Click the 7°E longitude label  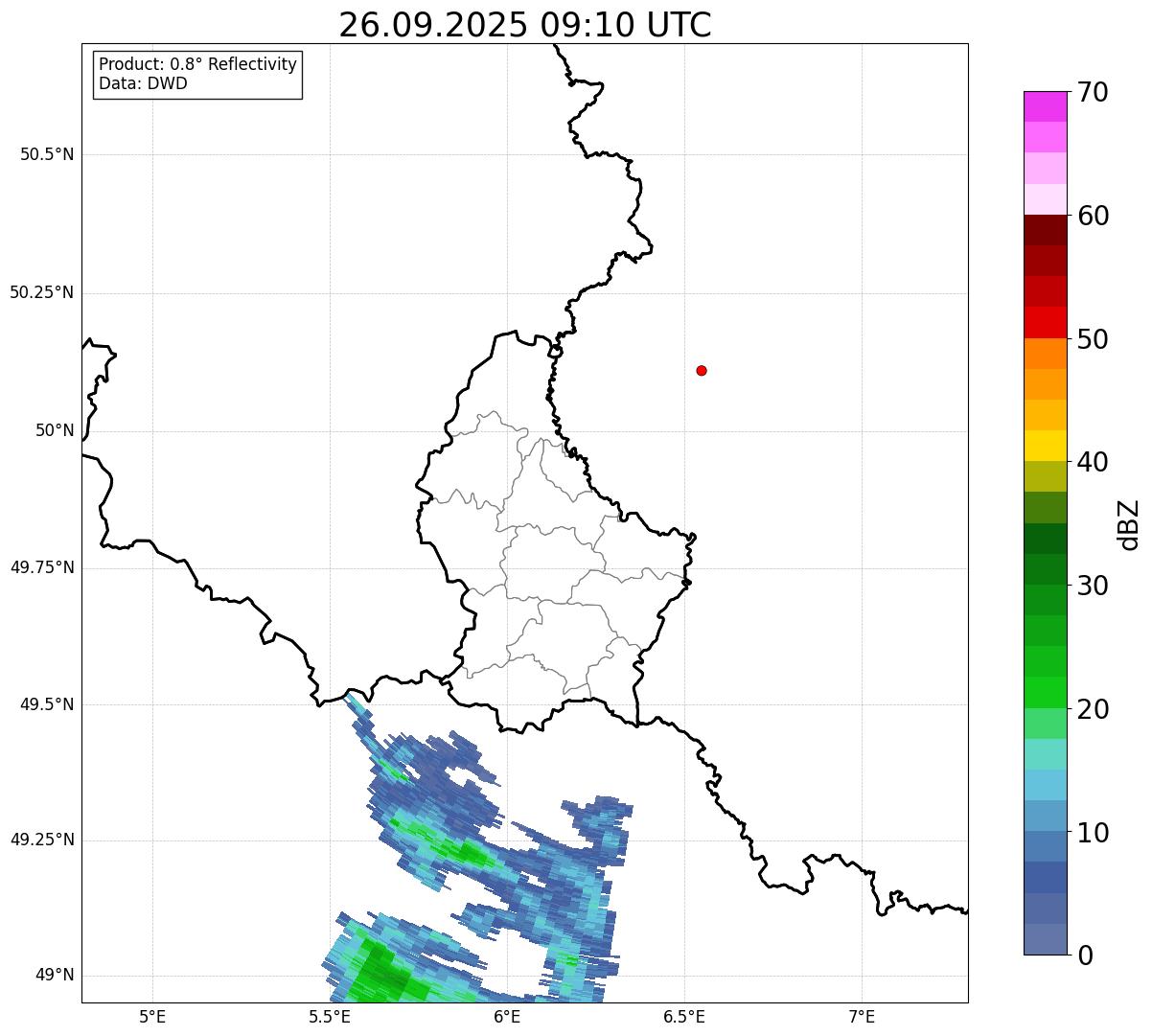pyautogui.click(x=862, y=1017)
